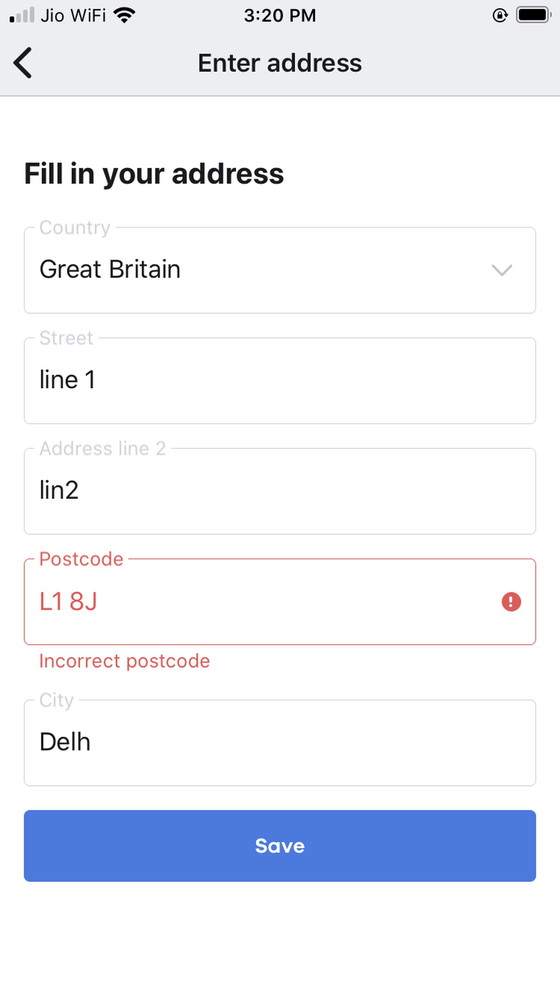Tap the Jio WiFi carrier label
Viewport: 560px width, 996px height.
pyautogui.click(x=74, y=16)
